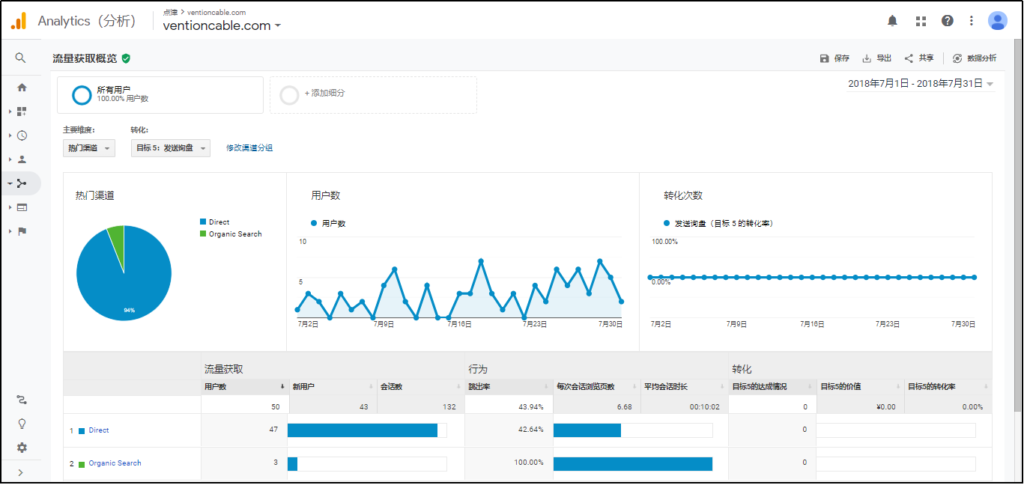Go to Home icon in sidebar
The width and height of the screenshot is (1024, 485).
[x=22, y=87]
